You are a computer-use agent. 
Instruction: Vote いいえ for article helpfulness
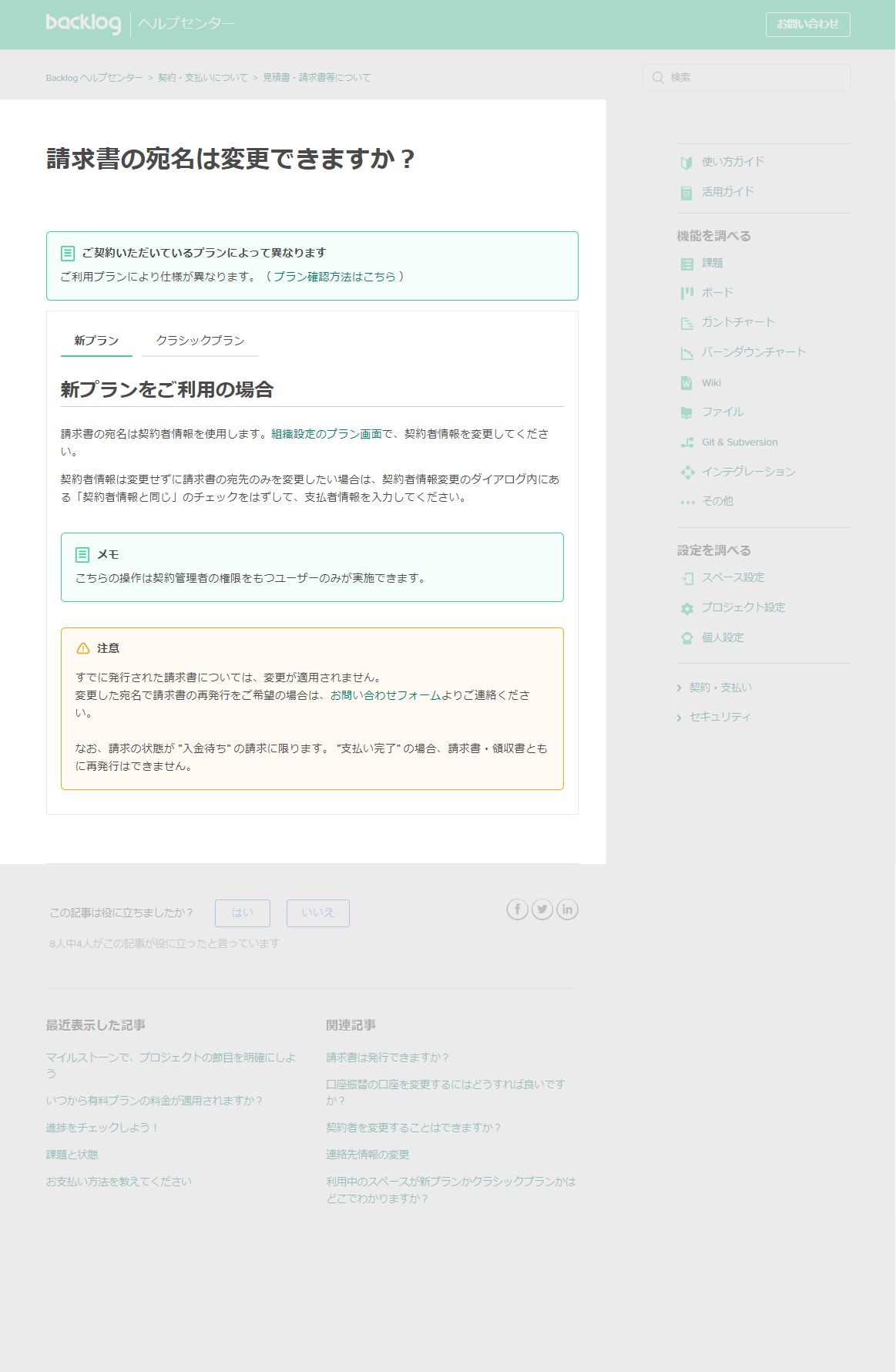click(318, 913)
